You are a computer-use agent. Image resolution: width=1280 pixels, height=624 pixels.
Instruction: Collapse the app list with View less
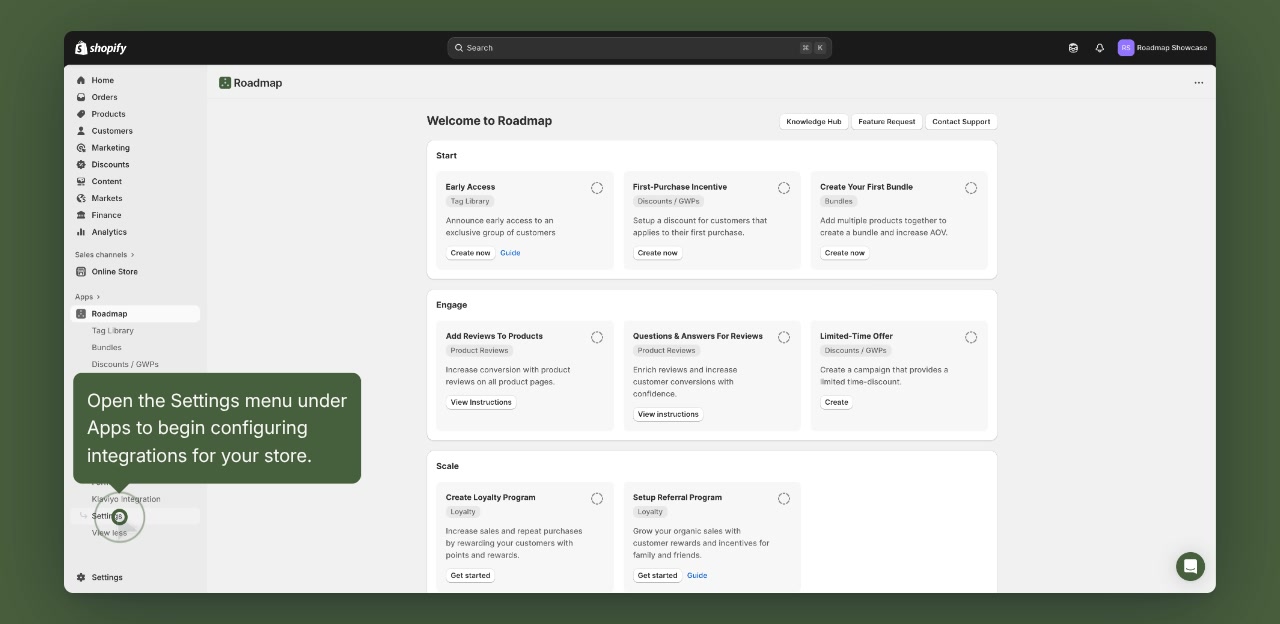click(110, 532)
